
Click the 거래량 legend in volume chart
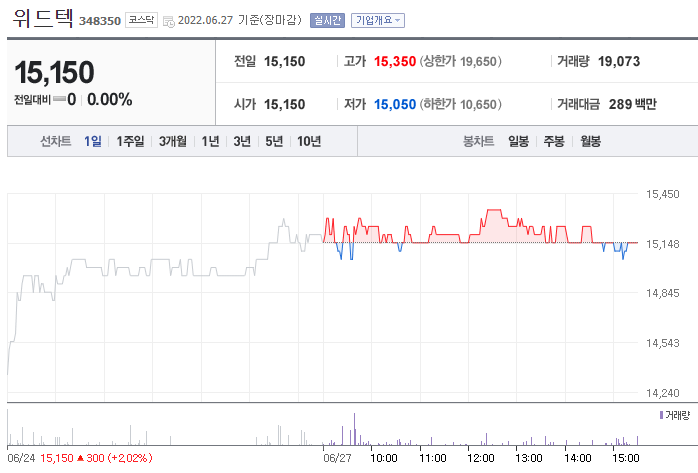[x=675, y=416]
